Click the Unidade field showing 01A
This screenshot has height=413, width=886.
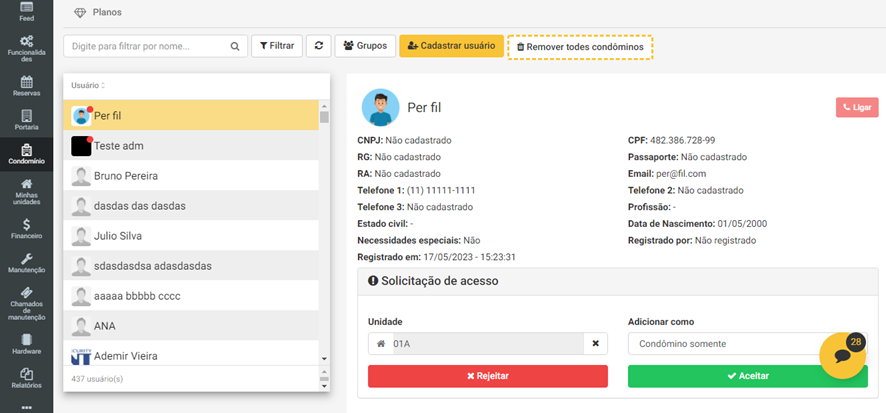[x=488, y=344]
